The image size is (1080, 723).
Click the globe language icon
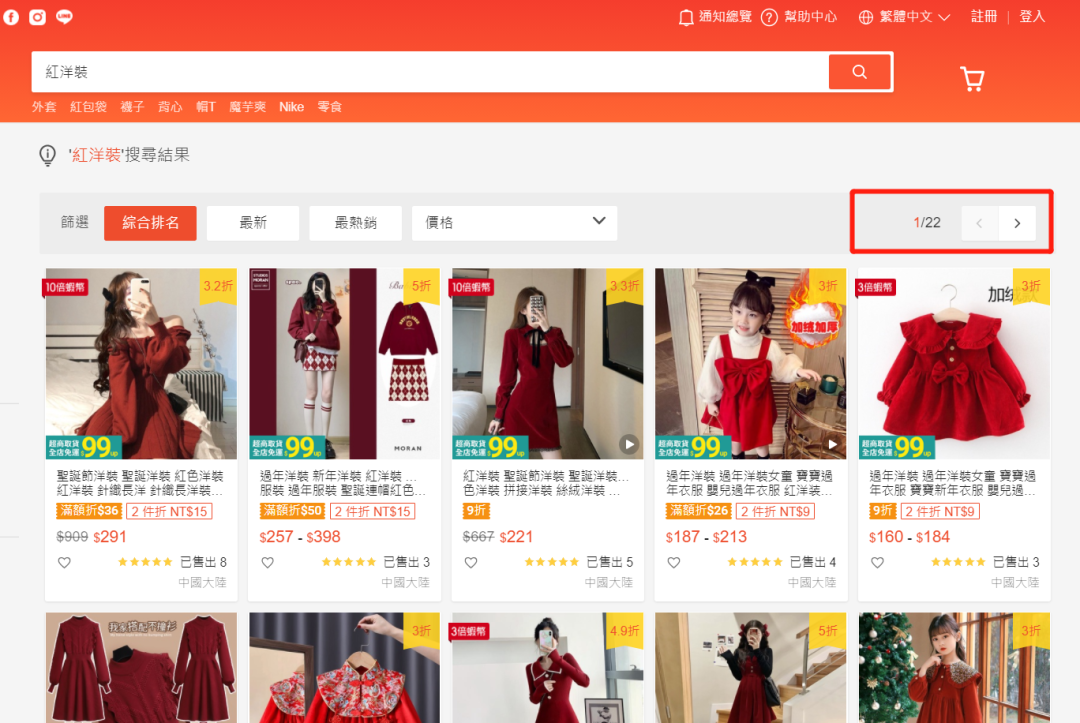pyautogui.click(x=865, y=17)
